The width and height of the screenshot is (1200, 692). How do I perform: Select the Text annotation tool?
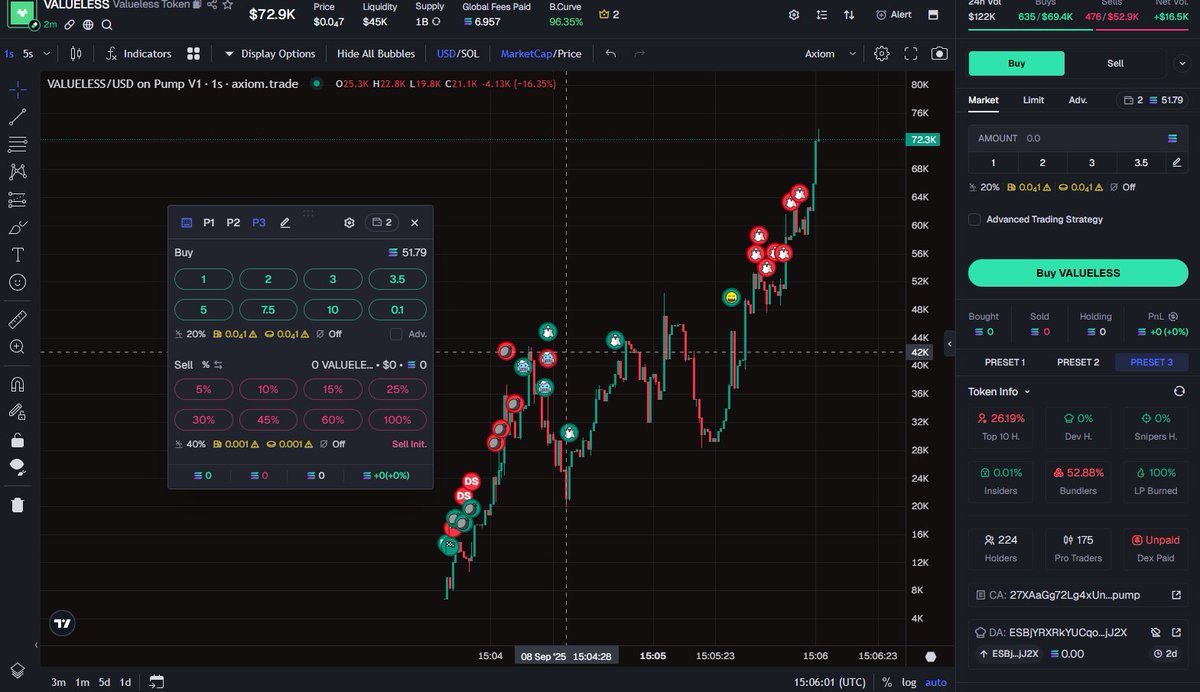tap(17, 255)
